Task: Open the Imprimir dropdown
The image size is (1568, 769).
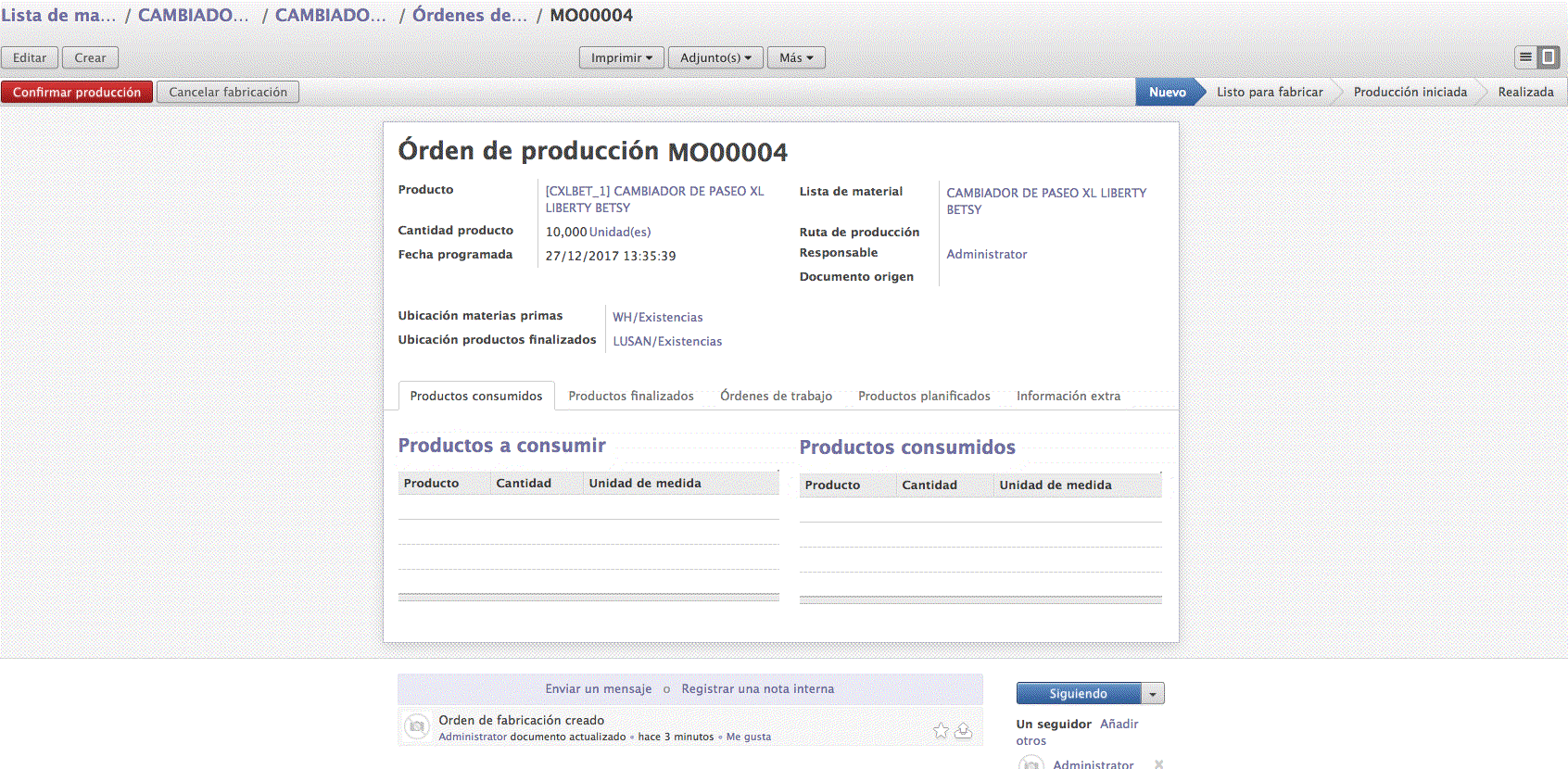Action: tap(621, 57)
